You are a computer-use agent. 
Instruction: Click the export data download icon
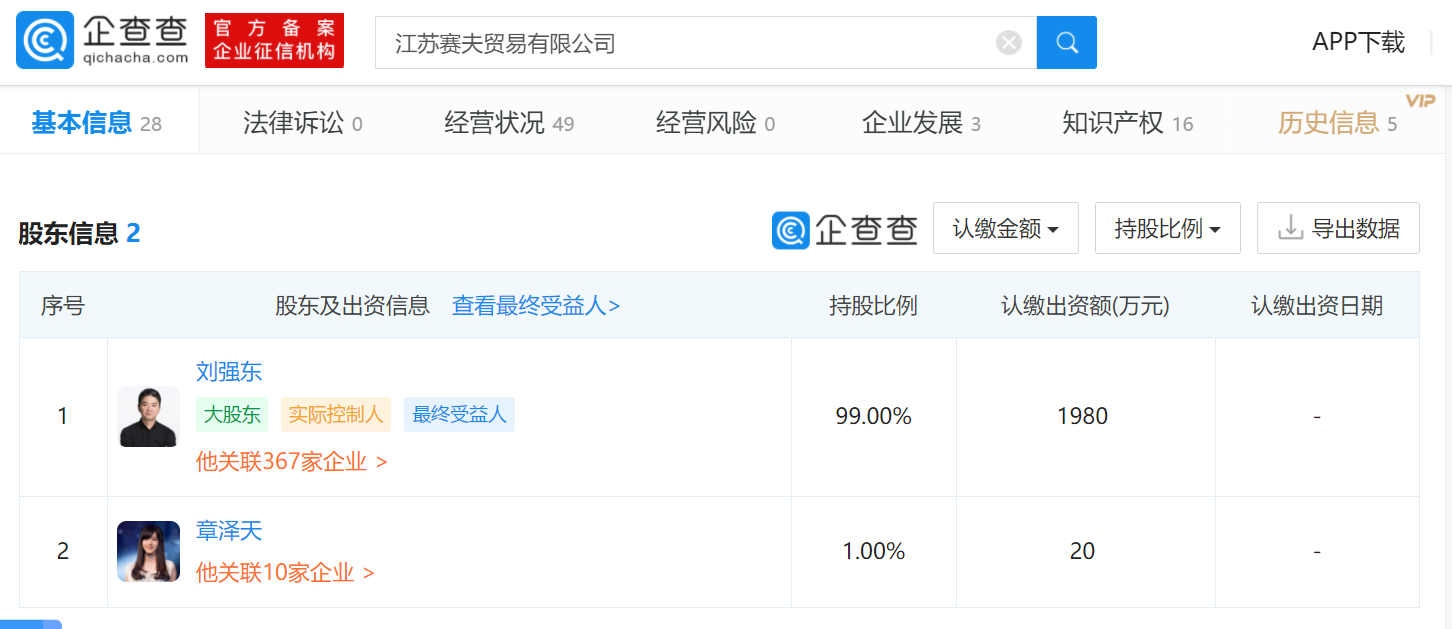coord(1290,229)
